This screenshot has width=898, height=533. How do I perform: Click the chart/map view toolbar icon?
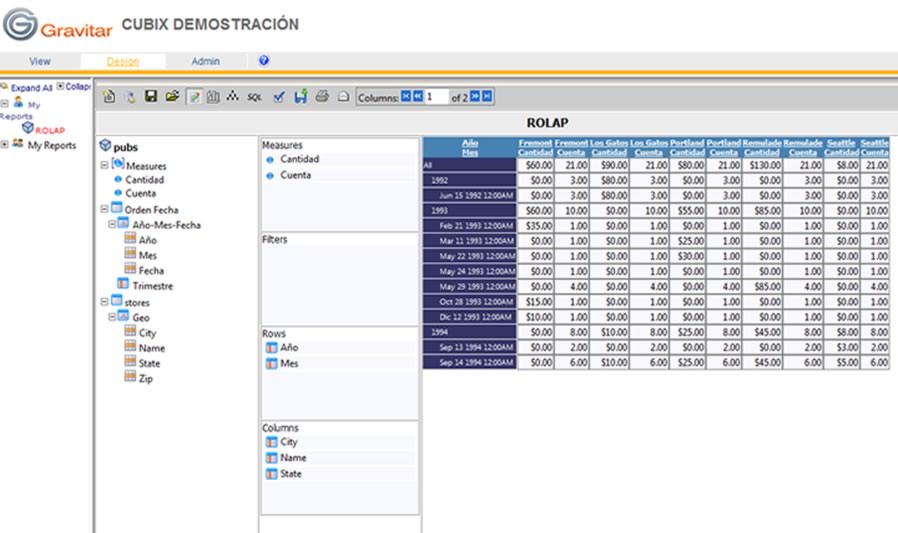pos(213,97)
